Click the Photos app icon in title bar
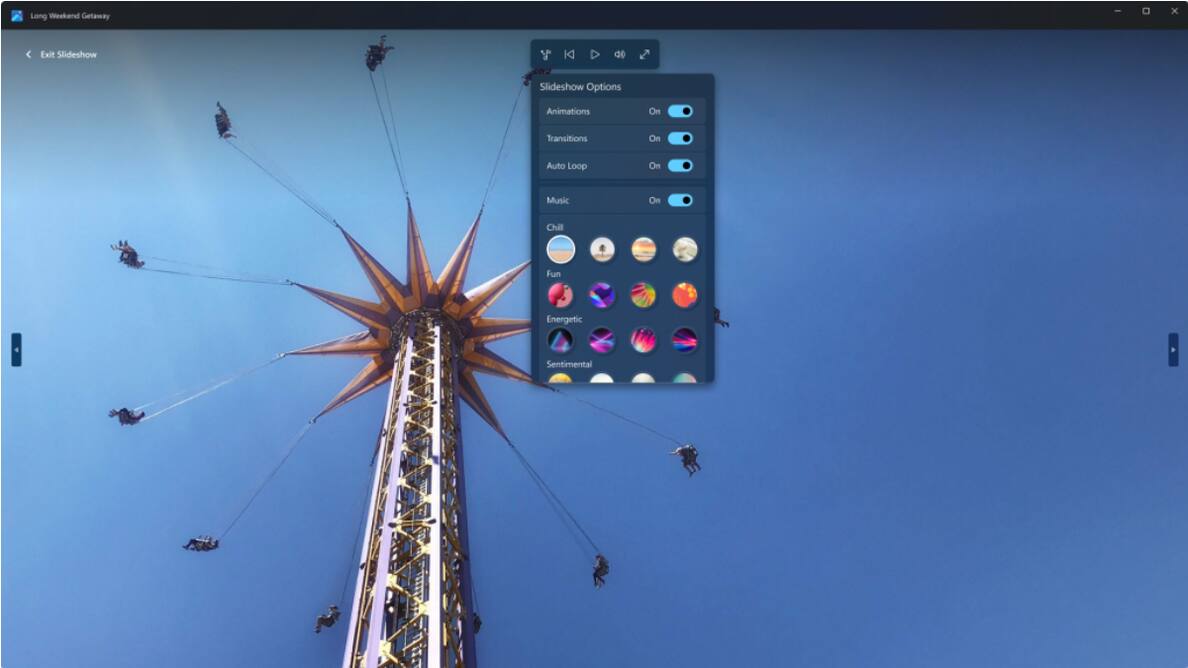 17,16
